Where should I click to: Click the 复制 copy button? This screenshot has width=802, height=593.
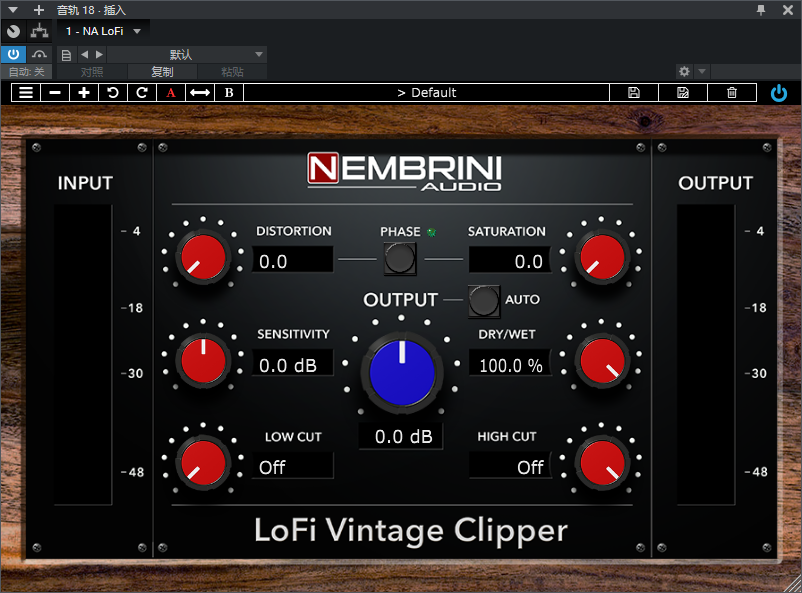[162, 72]
